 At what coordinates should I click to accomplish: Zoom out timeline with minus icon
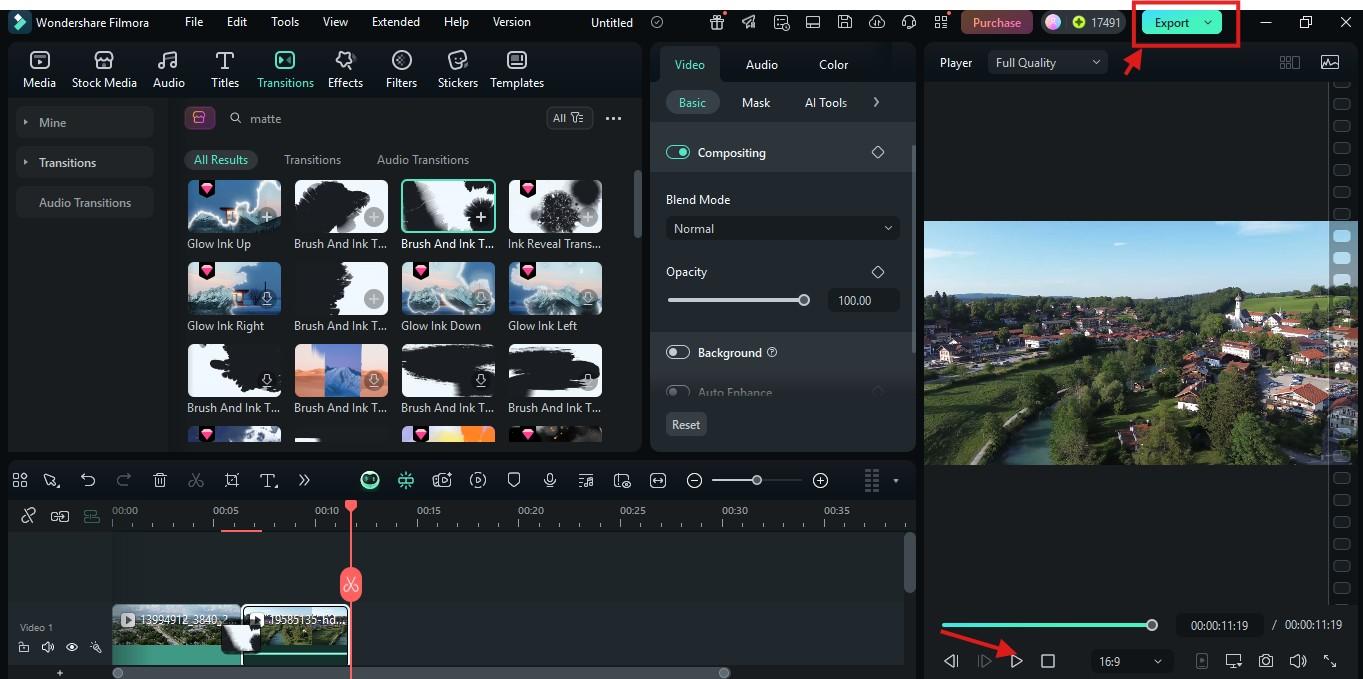tap(694, 481)
